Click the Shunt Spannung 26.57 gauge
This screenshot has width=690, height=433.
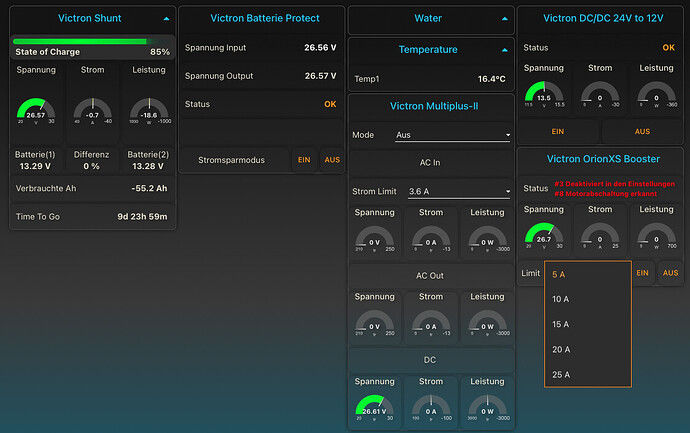pyautogui.click(x=36, y=111)
